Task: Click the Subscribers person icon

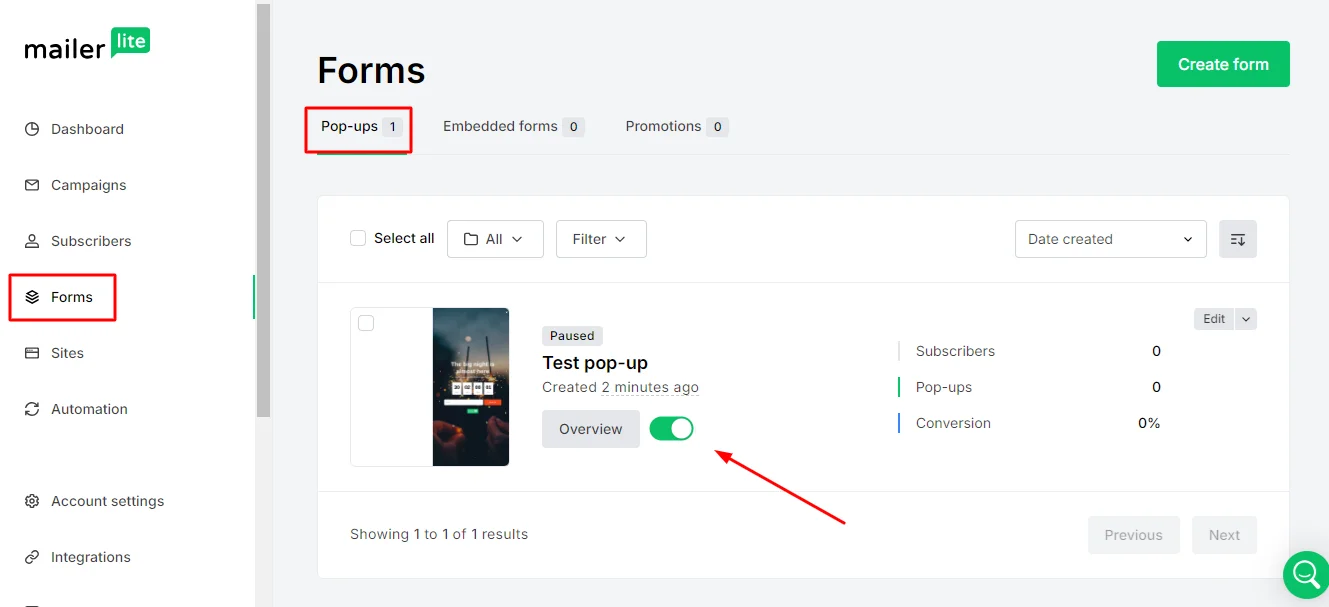Action: pos(32,241)
